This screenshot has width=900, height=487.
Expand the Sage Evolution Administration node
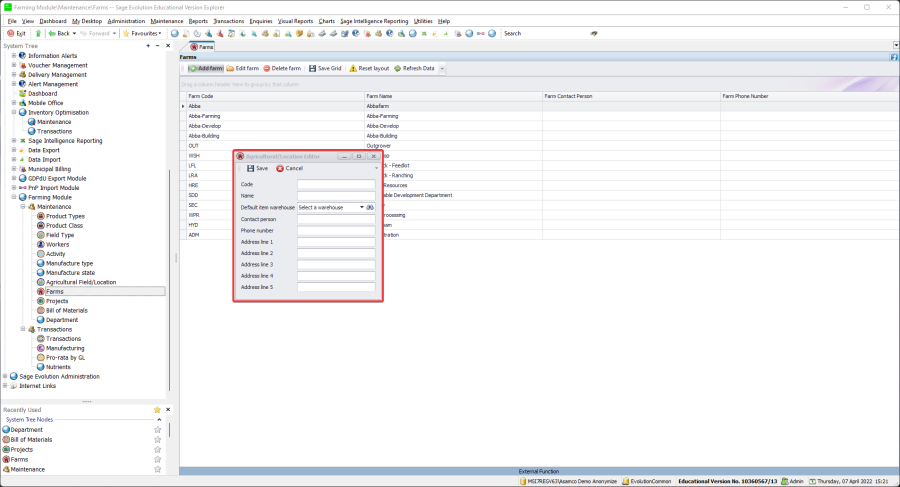(x=6, y=376)
